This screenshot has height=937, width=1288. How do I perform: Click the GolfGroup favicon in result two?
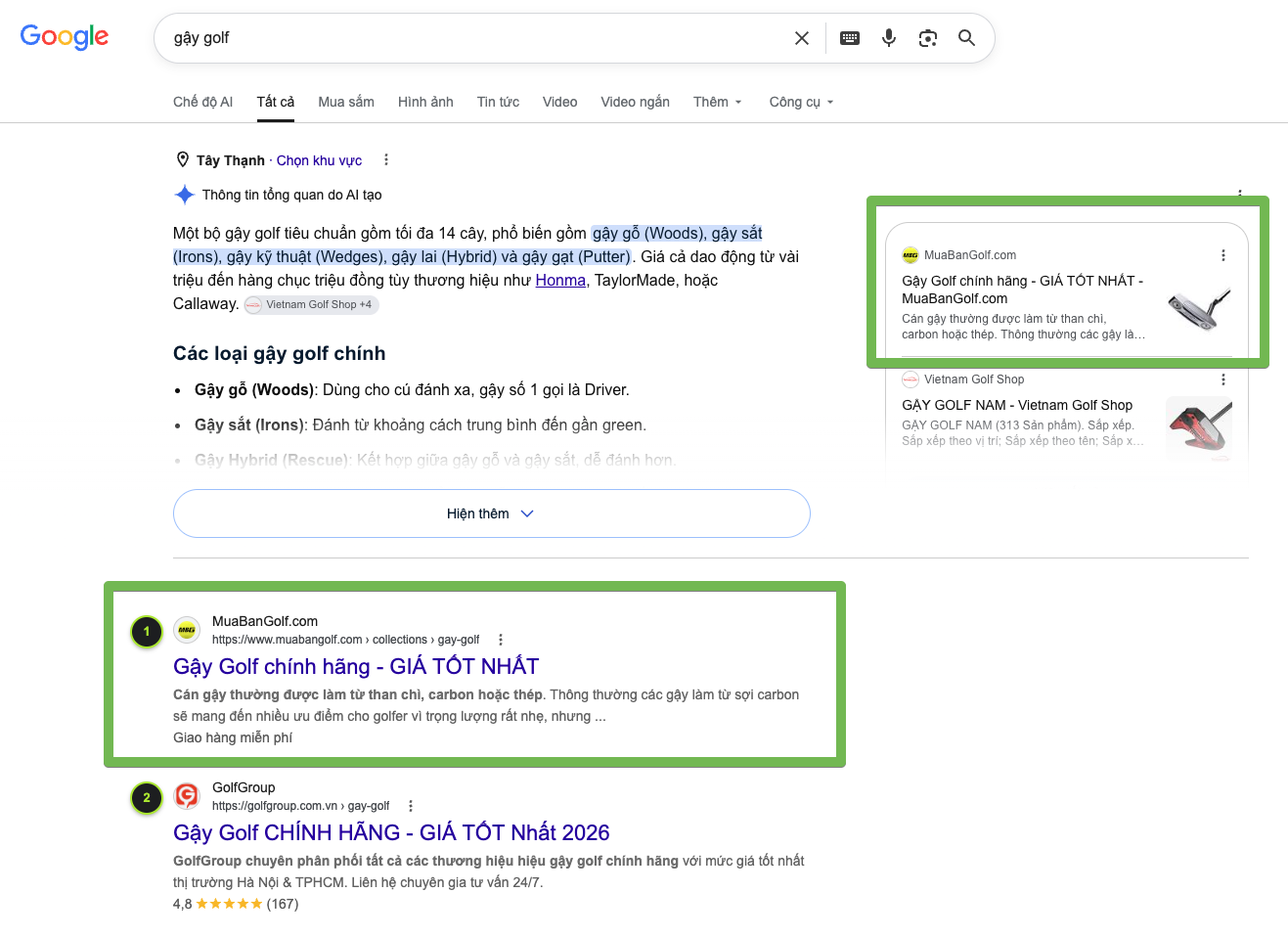tap(187, 796)
